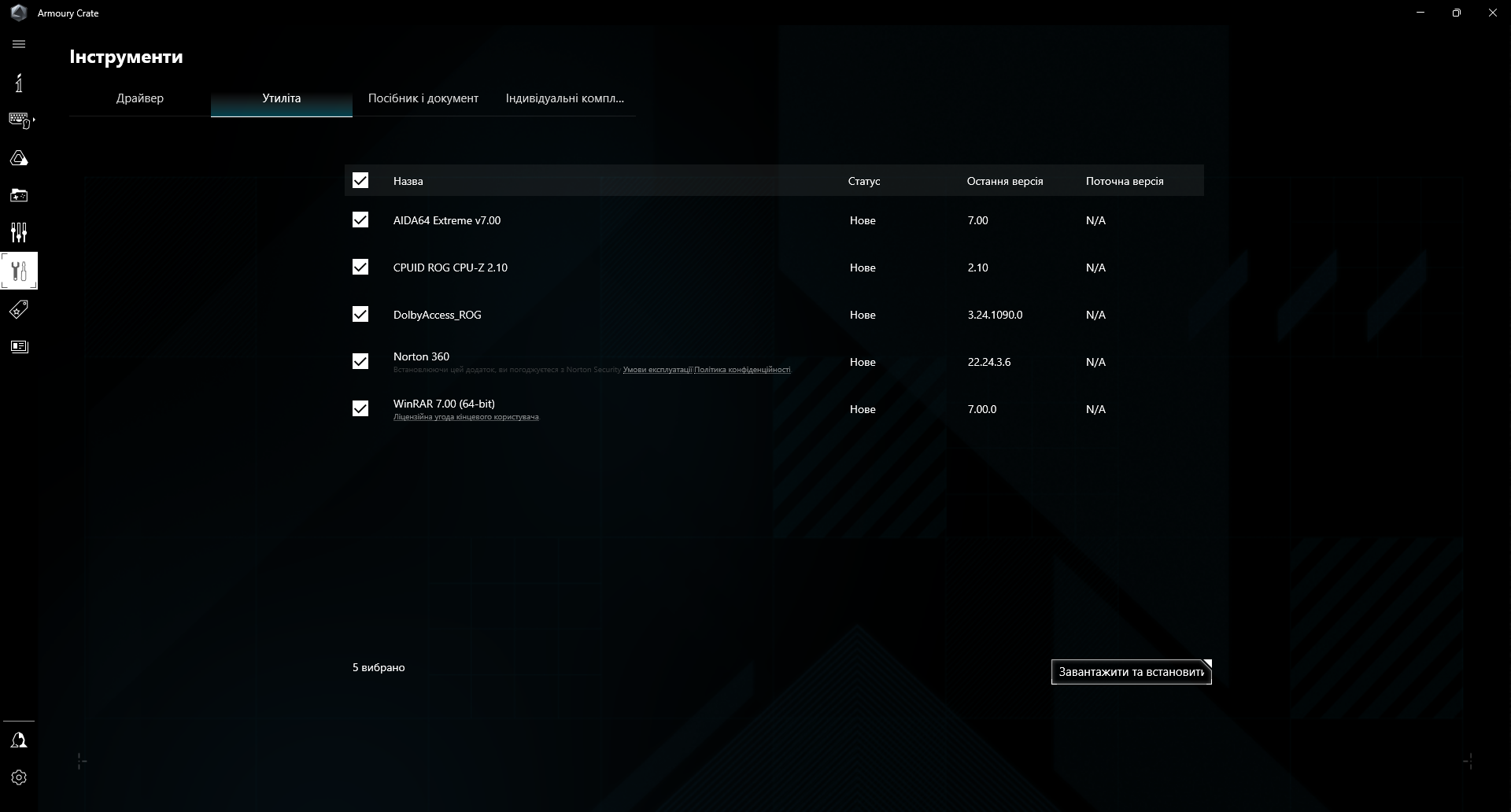Select the Tools wrench and screwdriver icon
The width and height of the screenshot is (1511, 812).
pos(19,271)
